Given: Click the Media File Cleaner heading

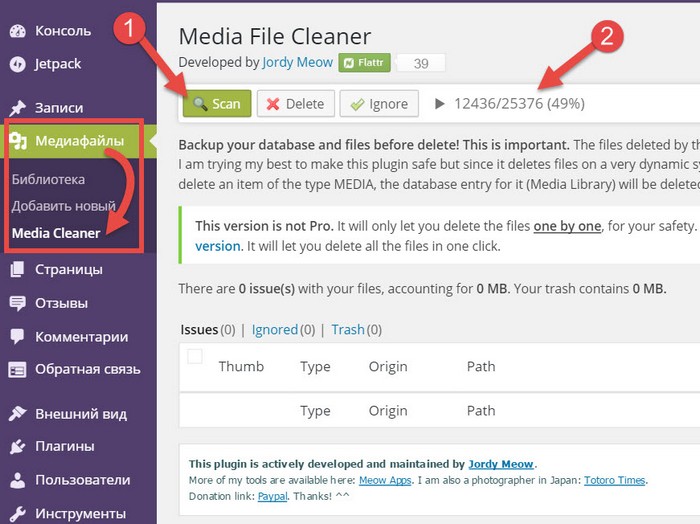Looking at the screenshot, I should pyautogui.click(x=275, y=36).
